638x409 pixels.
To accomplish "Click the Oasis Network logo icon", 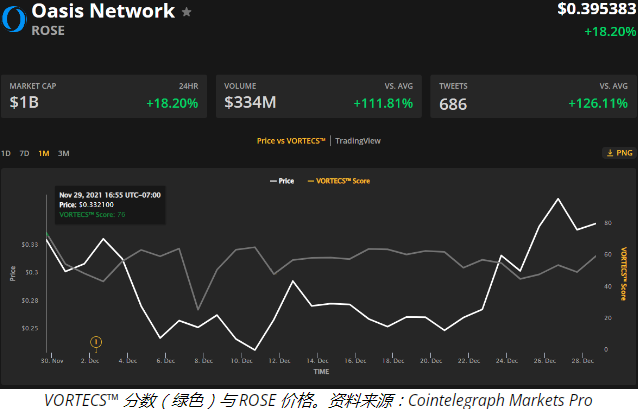I will pyautogui.click(x=14, y=19).
